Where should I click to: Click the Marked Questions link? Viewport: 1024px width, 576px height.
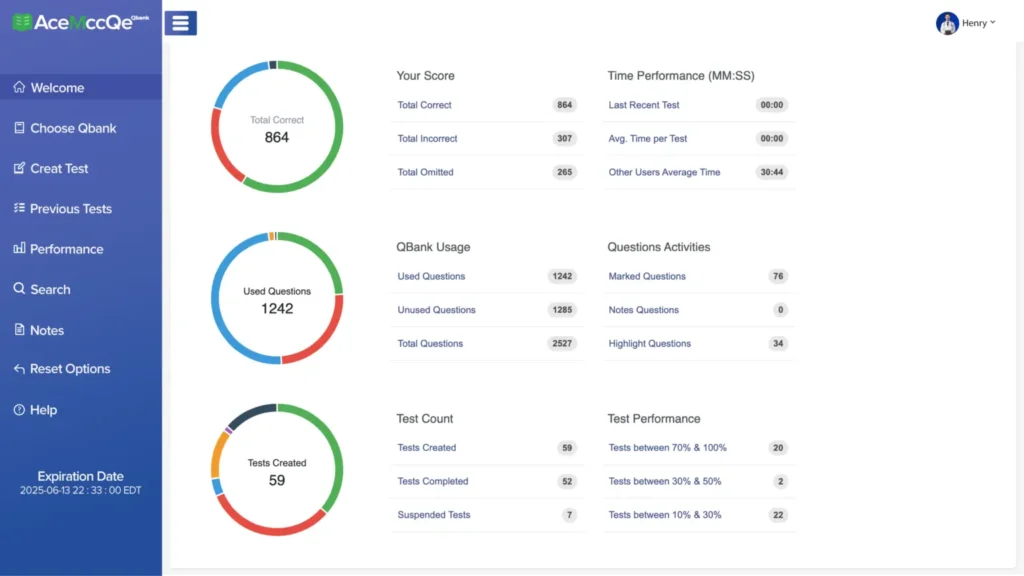click(x=647, y=276)
